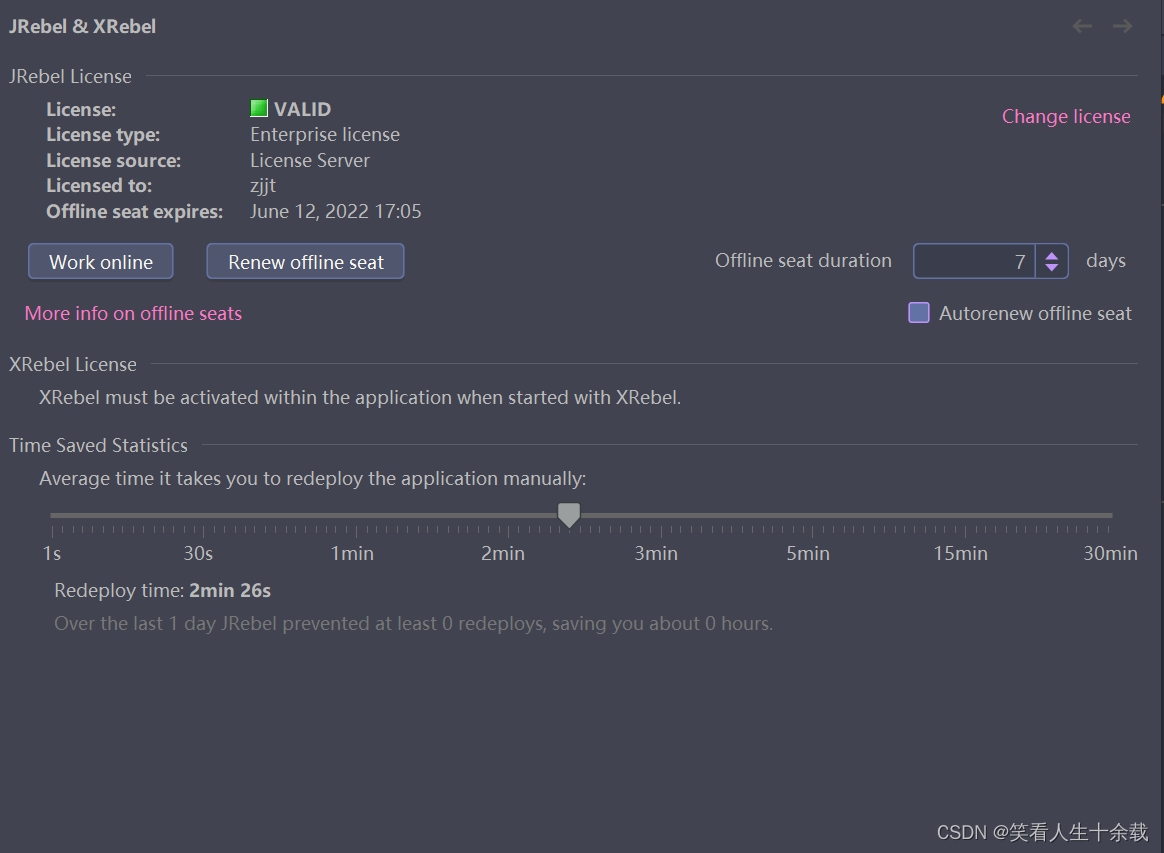Click the JRebel prevented redeploys summary text
The width and height of the screenshot is (1164, 853).
tap(413, 624)
